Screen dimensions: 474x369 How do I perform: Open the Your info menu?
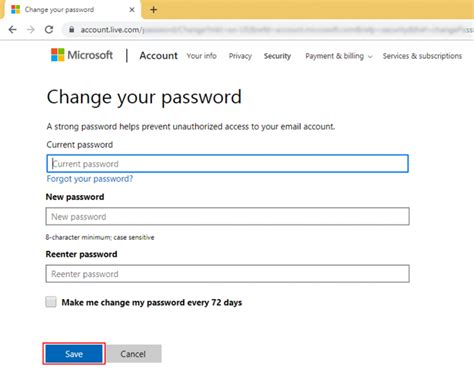[x=201, y=56]
